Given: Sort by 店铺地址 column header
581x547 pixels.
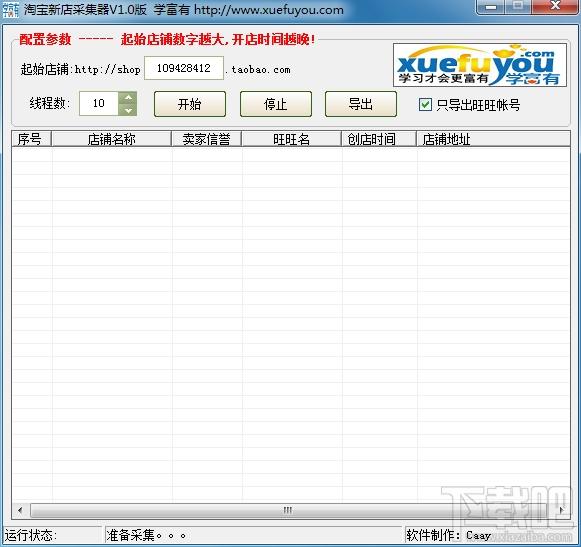Looking at the screenshot, I should (x=493, y=139).
